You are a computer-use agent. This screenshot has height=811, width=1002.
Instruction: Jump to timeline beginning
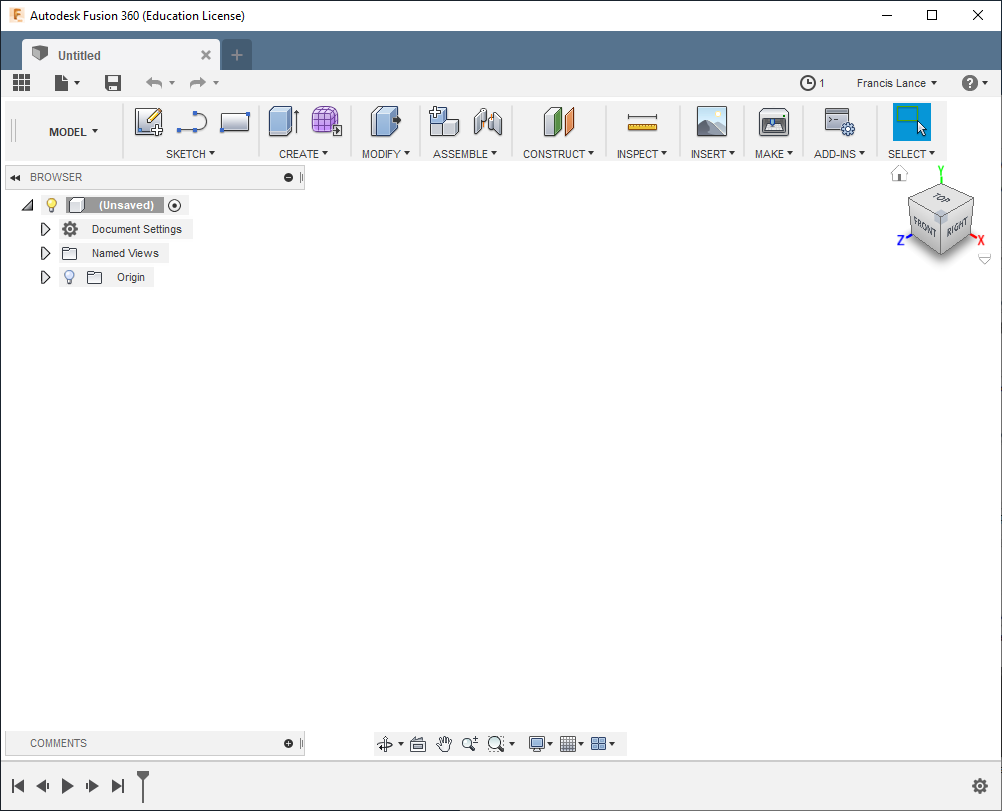pos(18,786)
